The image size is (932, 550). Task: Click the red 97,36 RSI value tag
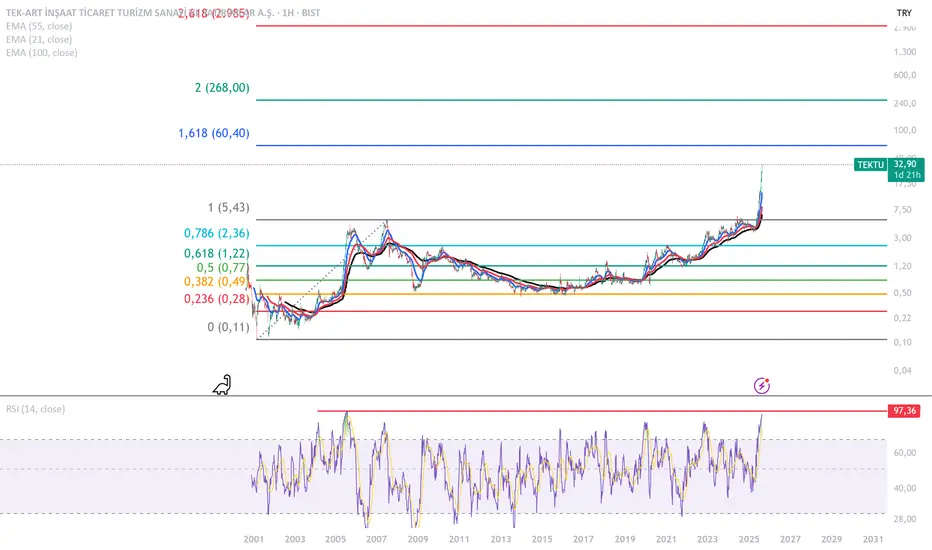click(x=905, y=410)
